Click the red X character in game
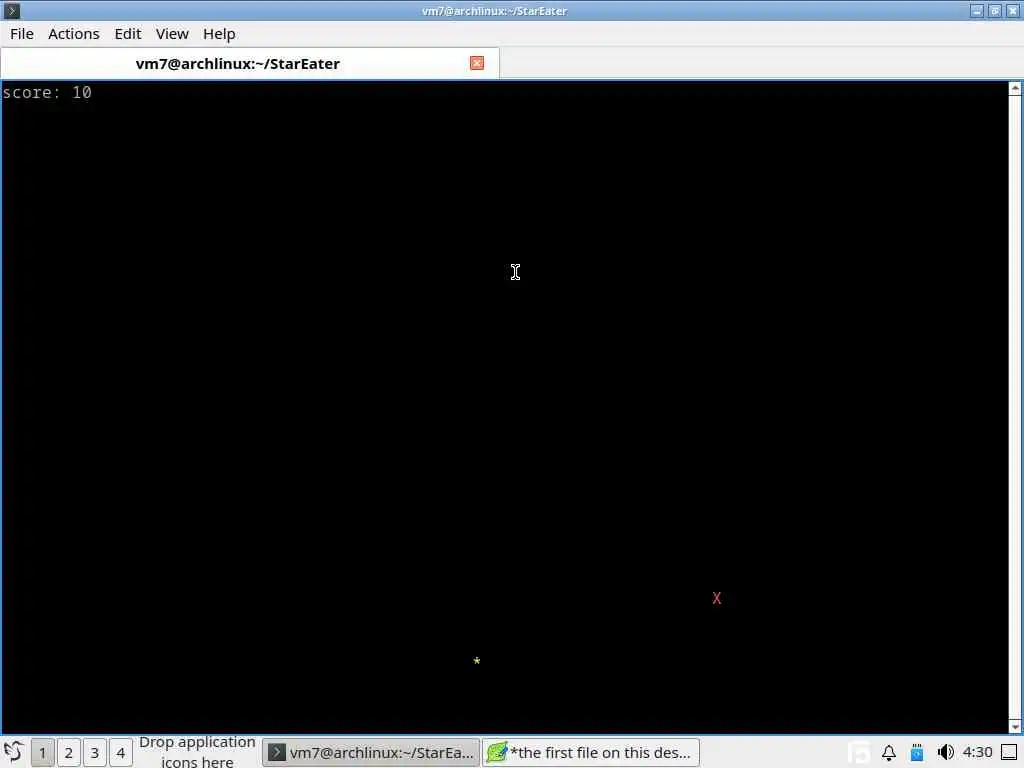The width and height of the screenshot is (1024, 768). pos(716,598)
